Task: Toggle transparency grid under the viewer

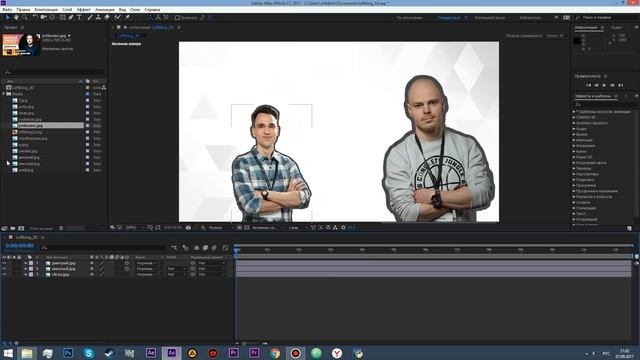Action: click(x=247, y=228)
